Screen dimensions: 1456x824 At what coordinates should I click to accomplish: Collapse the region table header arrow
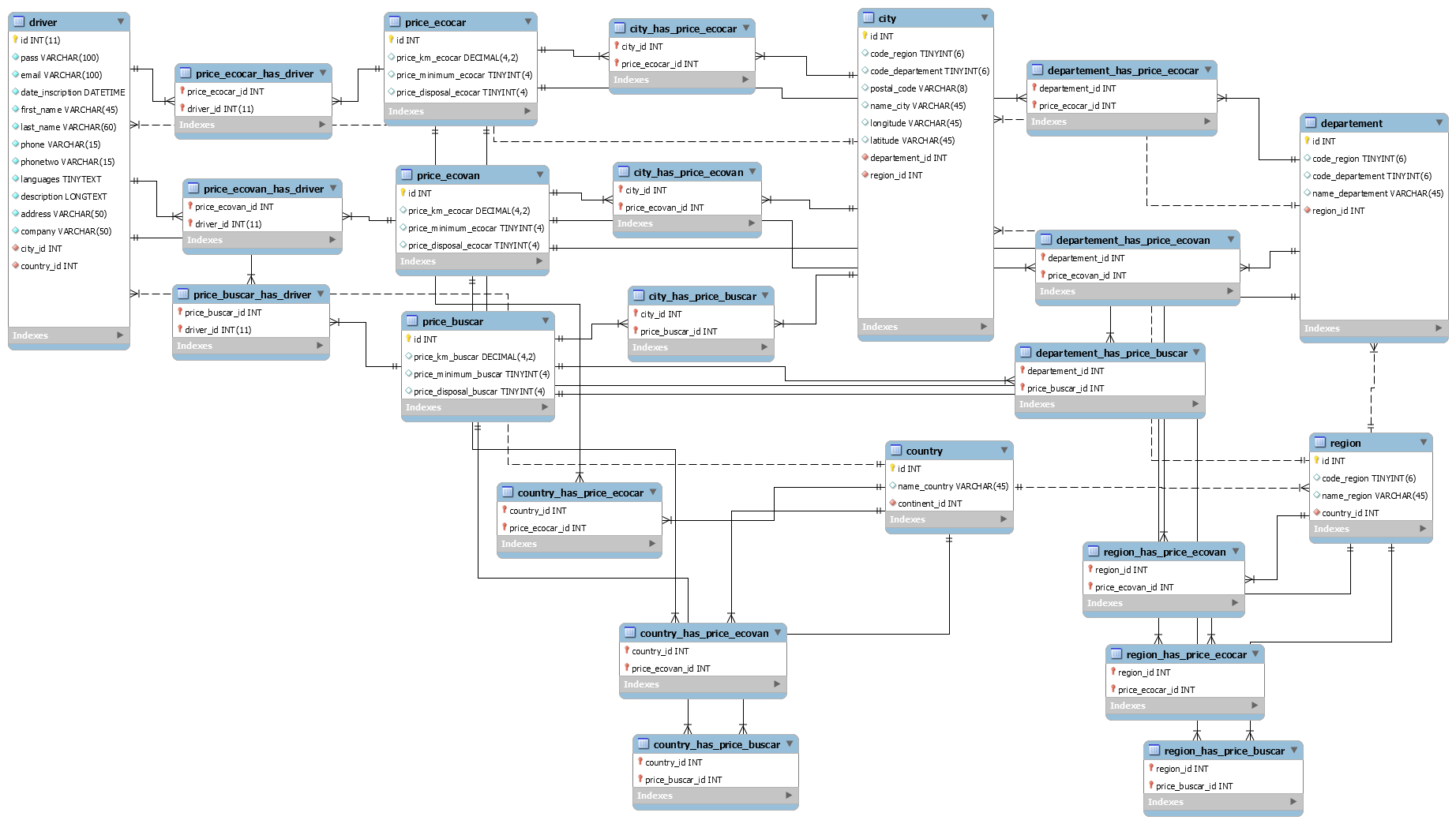[1424, 443]
